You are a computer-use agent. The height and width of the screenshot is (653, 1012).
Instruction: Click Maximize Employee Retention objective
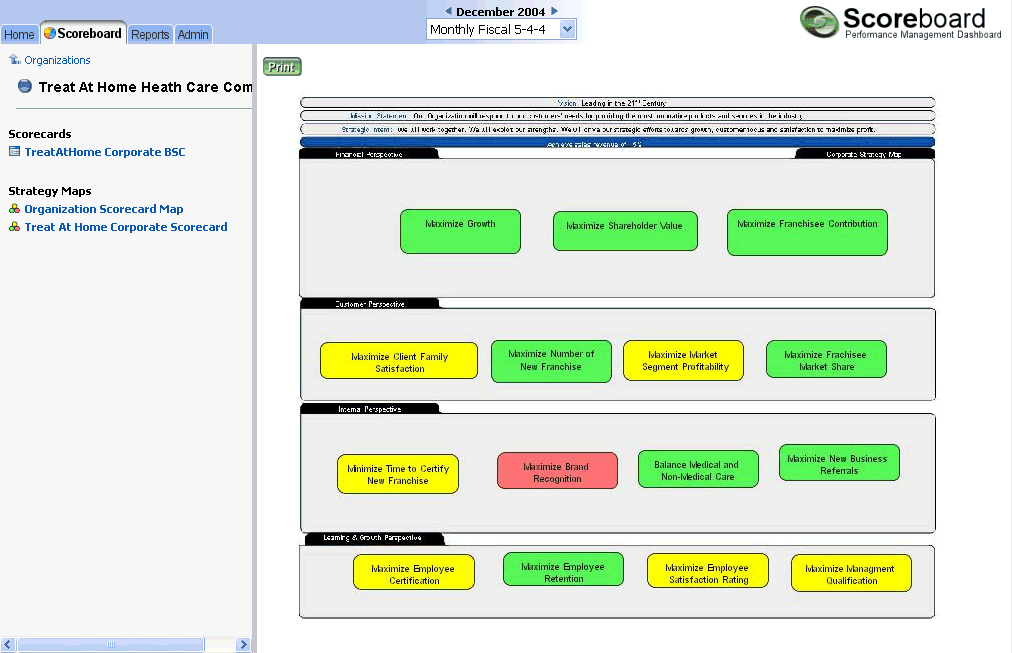pos(563,569)
